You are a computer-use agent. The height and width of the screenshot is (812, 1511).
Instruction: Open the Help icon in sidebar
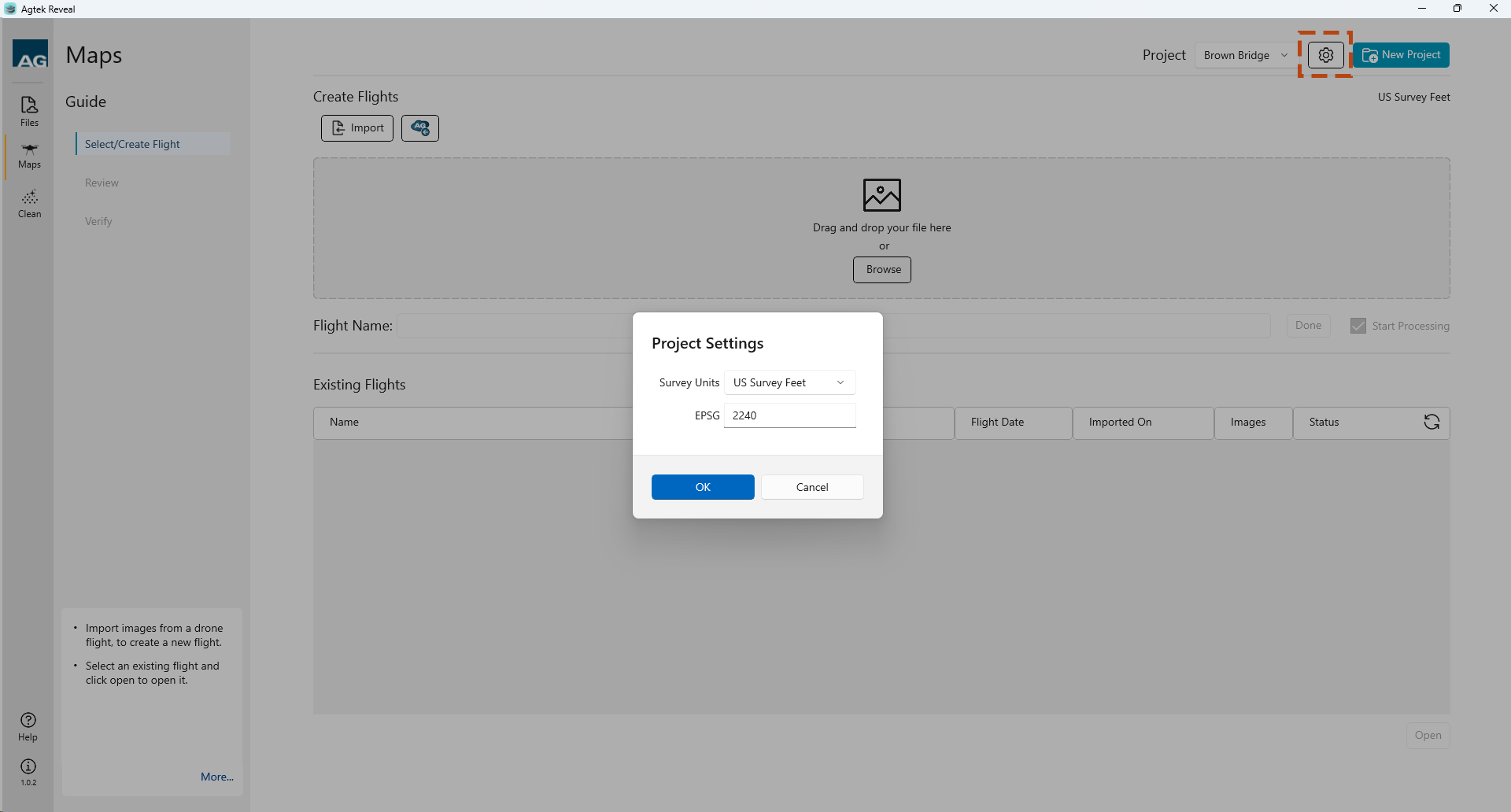tap(28, 725)
